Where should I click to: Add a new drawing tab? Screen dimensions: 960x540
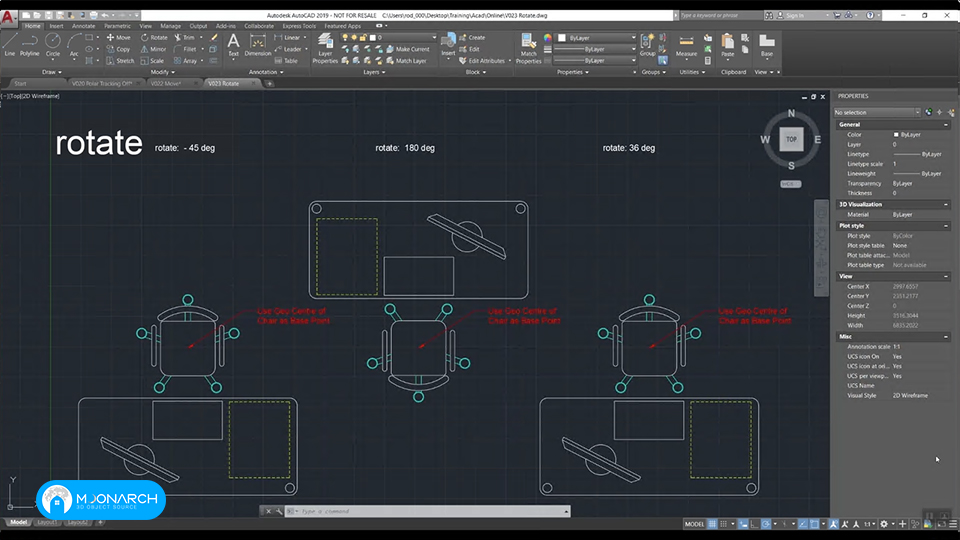point(269,83)
